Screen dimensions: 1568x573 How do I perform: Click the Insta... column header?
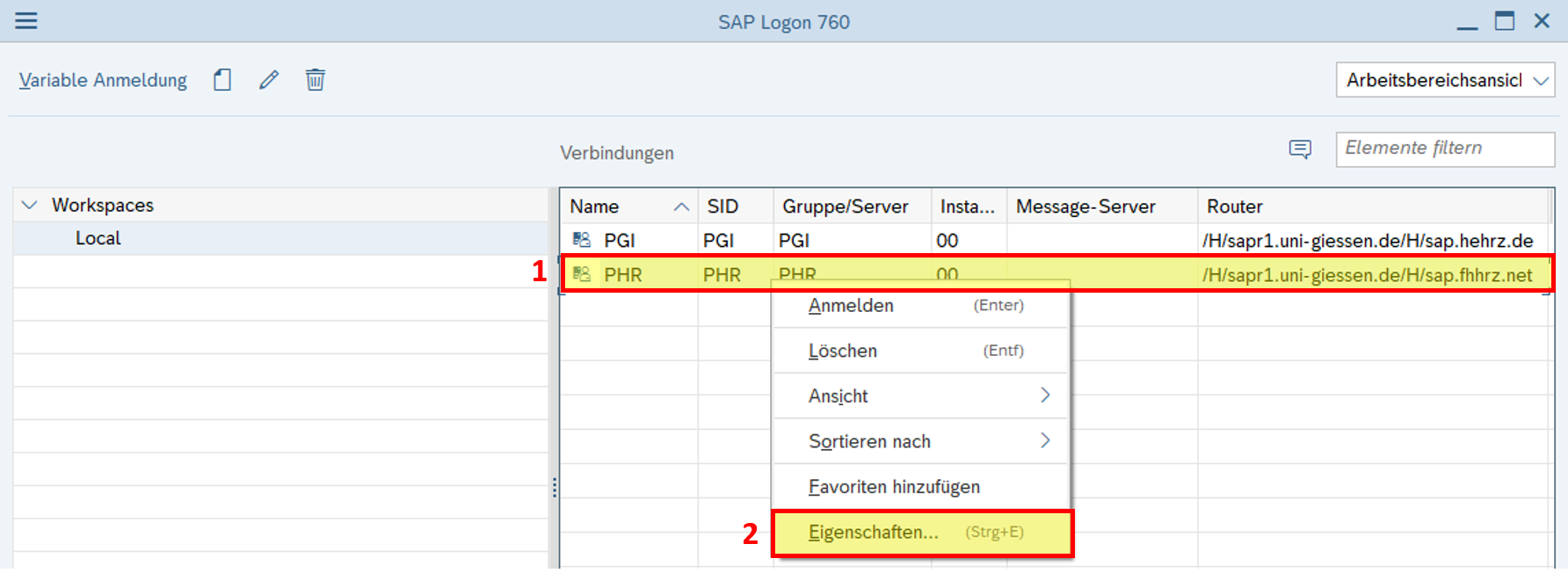point(968,207)
